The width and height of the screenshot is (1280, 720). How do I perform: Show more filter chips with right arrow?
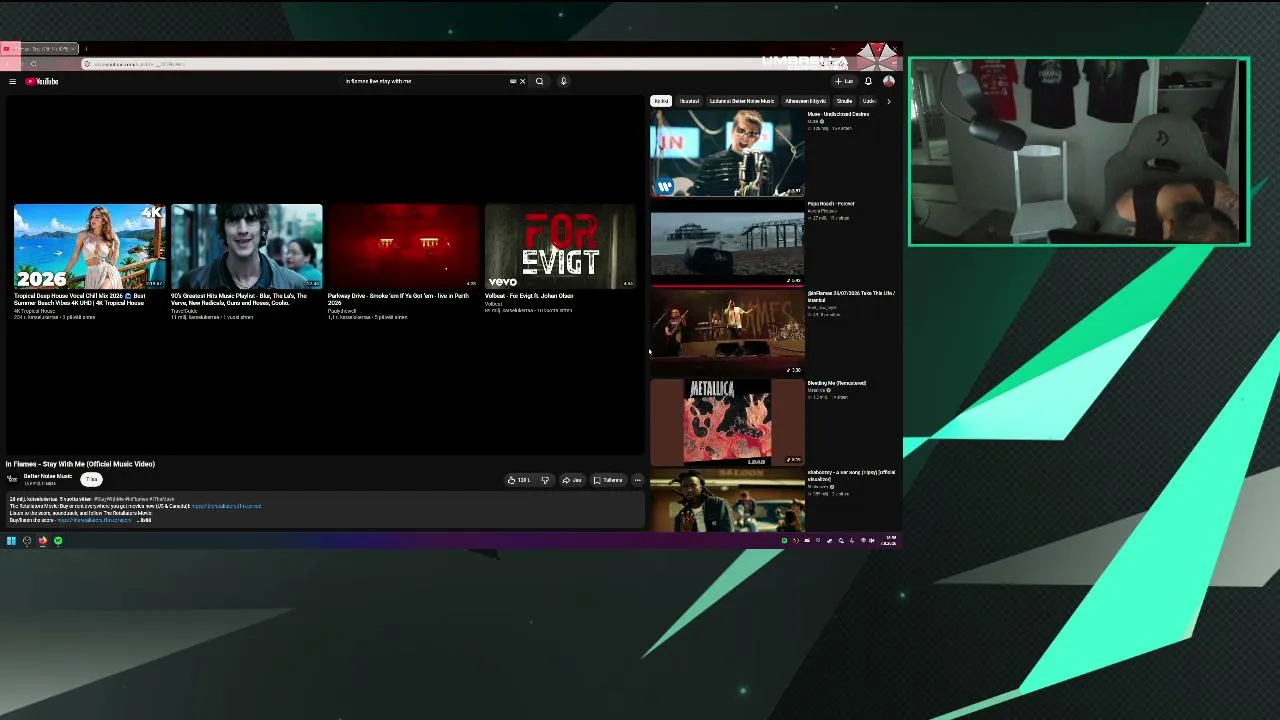[x=888, y=101]
